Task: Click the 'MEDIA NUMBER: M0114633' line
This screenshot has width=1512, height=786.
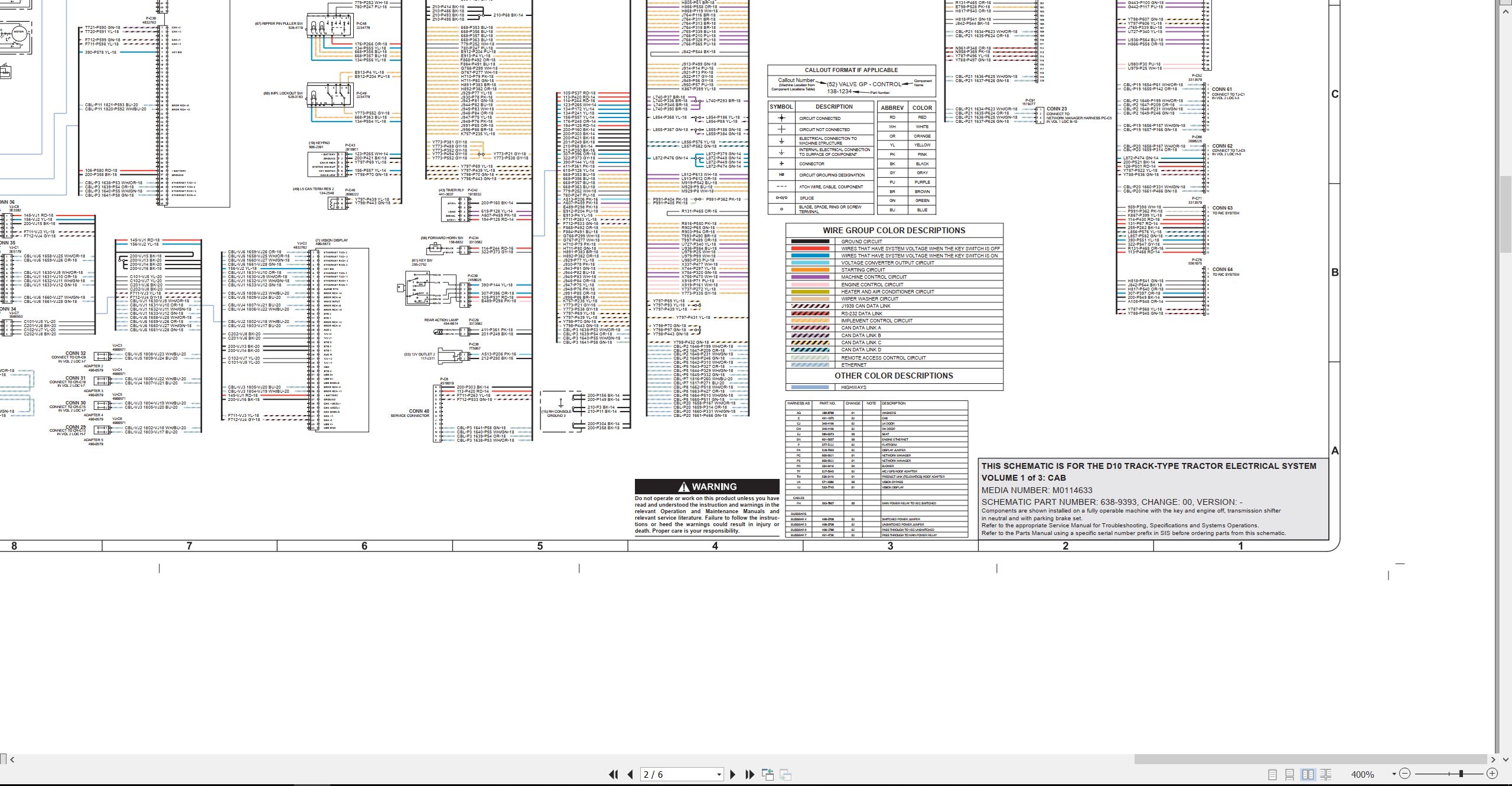Action: [1037, 490]
